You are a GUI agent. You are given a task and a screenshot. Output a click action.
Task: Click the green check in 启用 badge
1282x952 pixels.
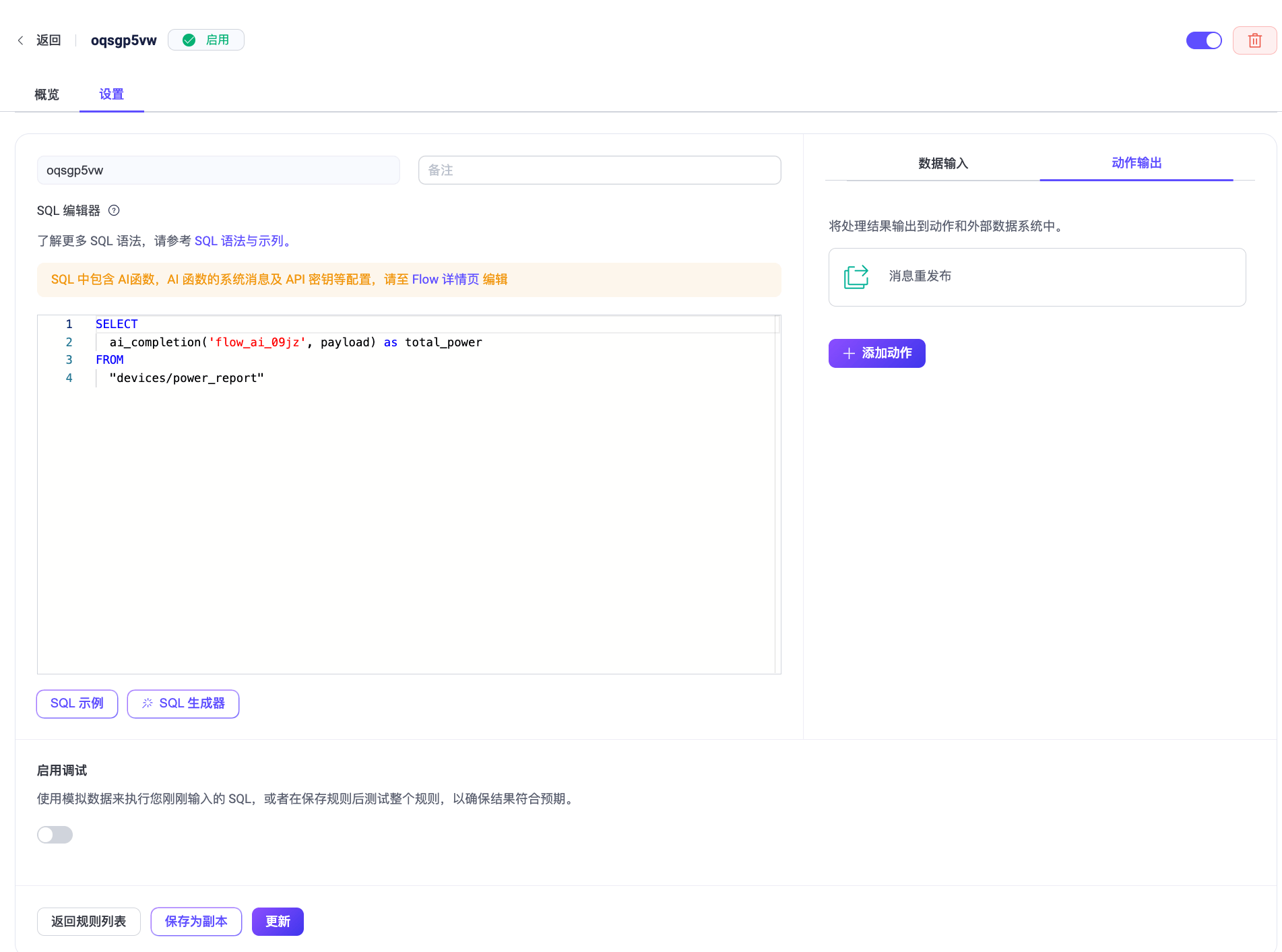click(189, 40)
